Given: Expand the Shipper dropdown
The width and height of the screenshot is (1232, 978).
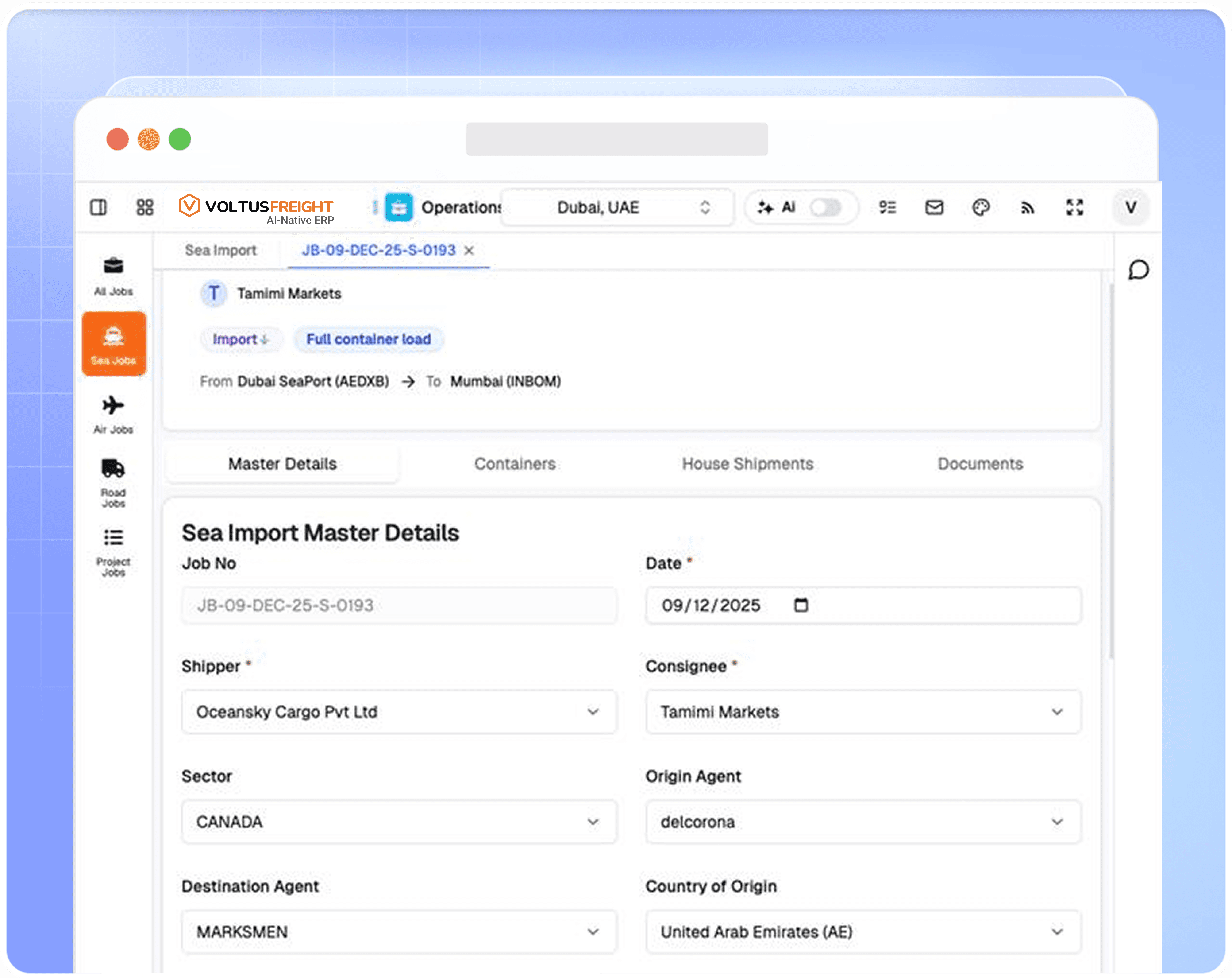Looking at the screenshot, I should tap(399, 712).
